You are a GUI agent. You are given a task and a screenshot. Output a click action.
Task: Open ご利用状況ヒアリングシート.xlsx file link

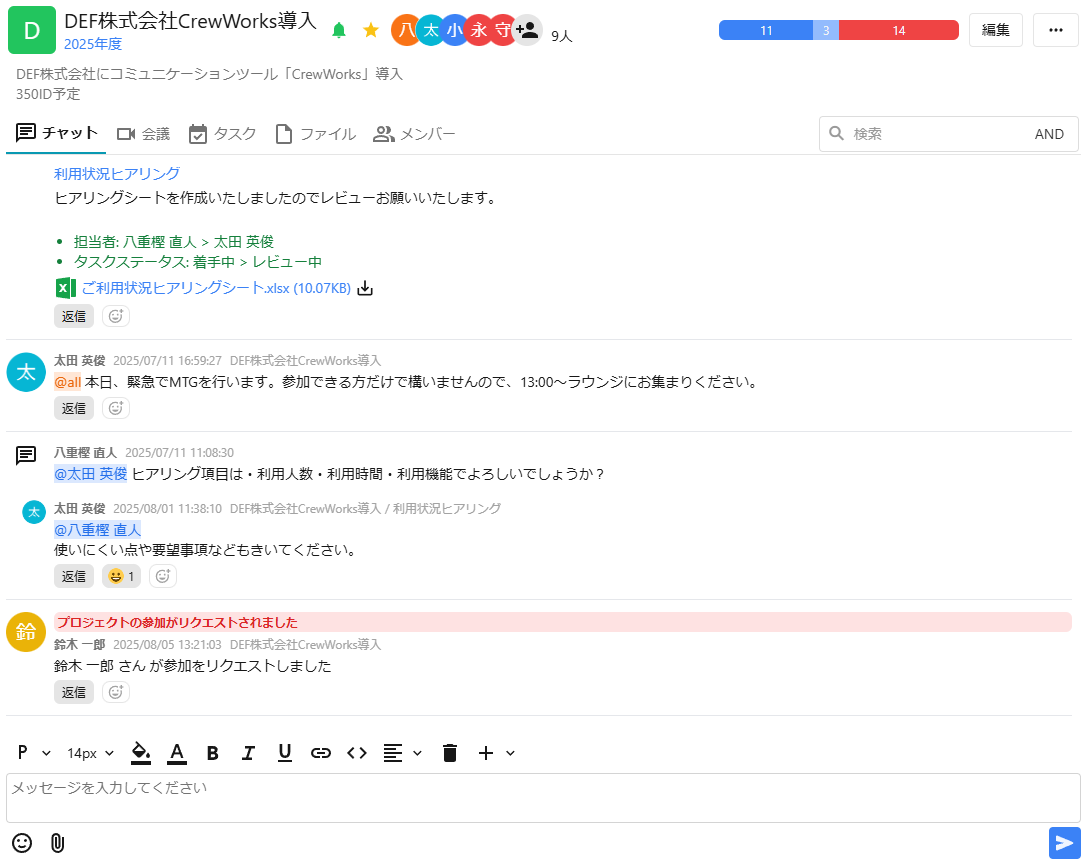click(216, 287)
